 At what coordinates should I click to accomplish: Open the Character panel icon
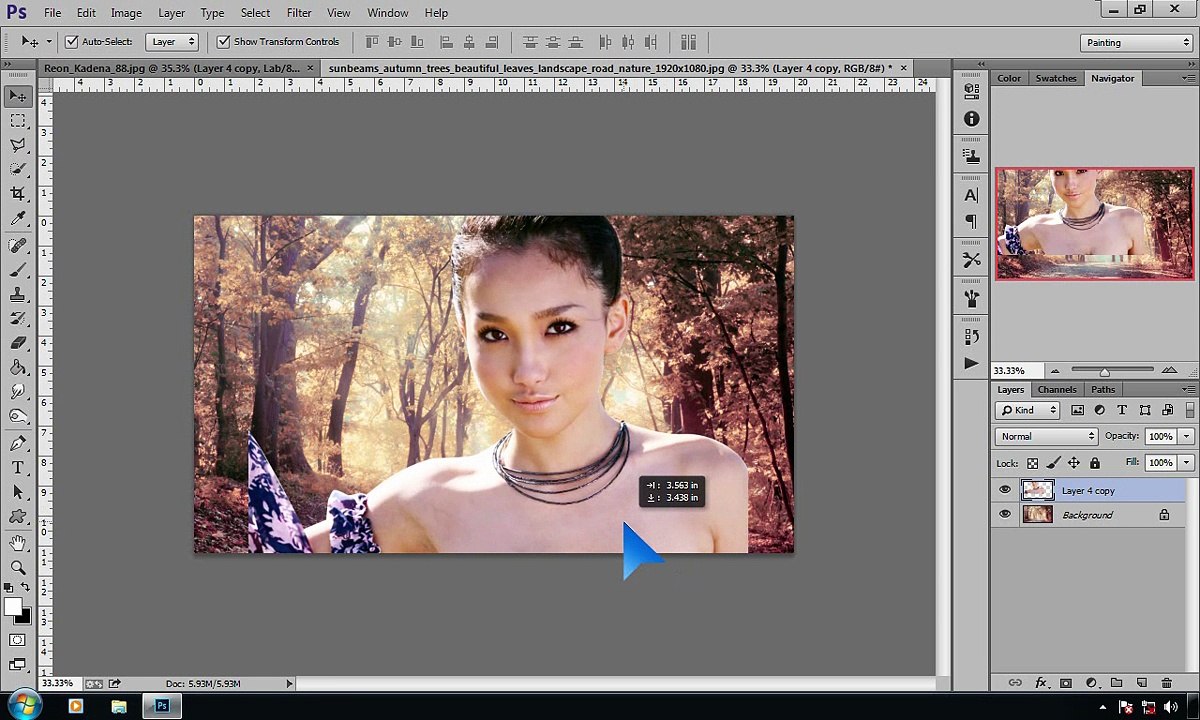click(x=971, y=196)
